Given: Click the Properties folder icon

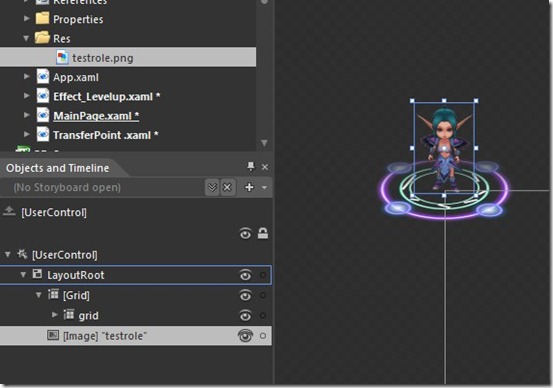Looking at the screenshot, I should (x=43, y=18).
